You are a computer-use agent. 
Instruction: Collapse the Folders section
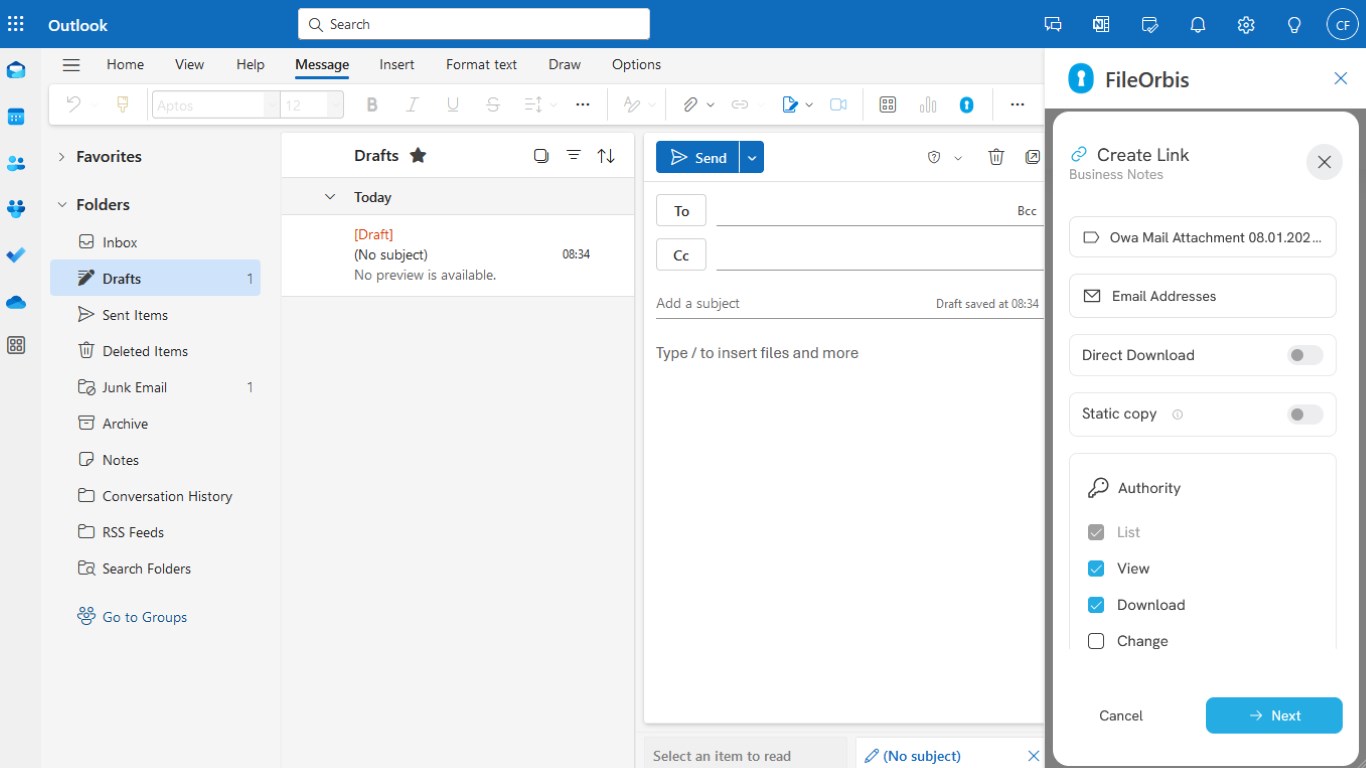point(61,205)
